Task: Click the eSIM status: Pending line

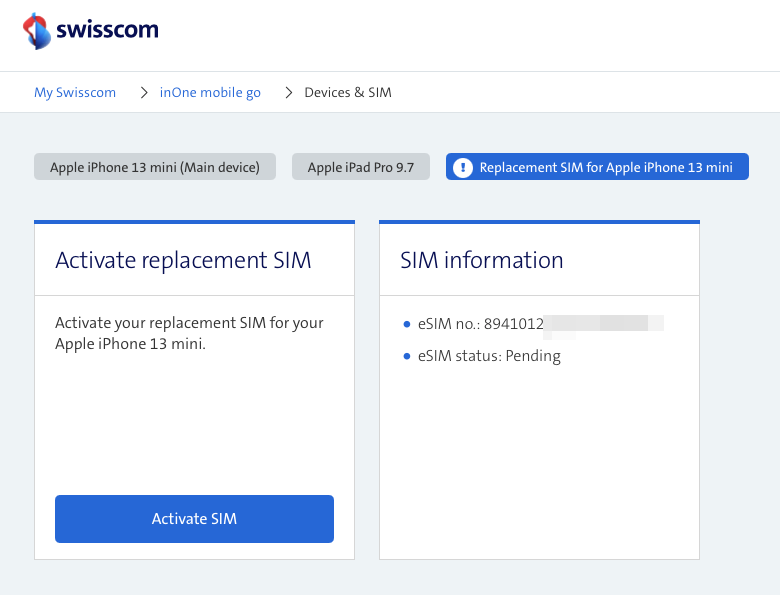Action: pyautogui.click(x=489, y=356)
